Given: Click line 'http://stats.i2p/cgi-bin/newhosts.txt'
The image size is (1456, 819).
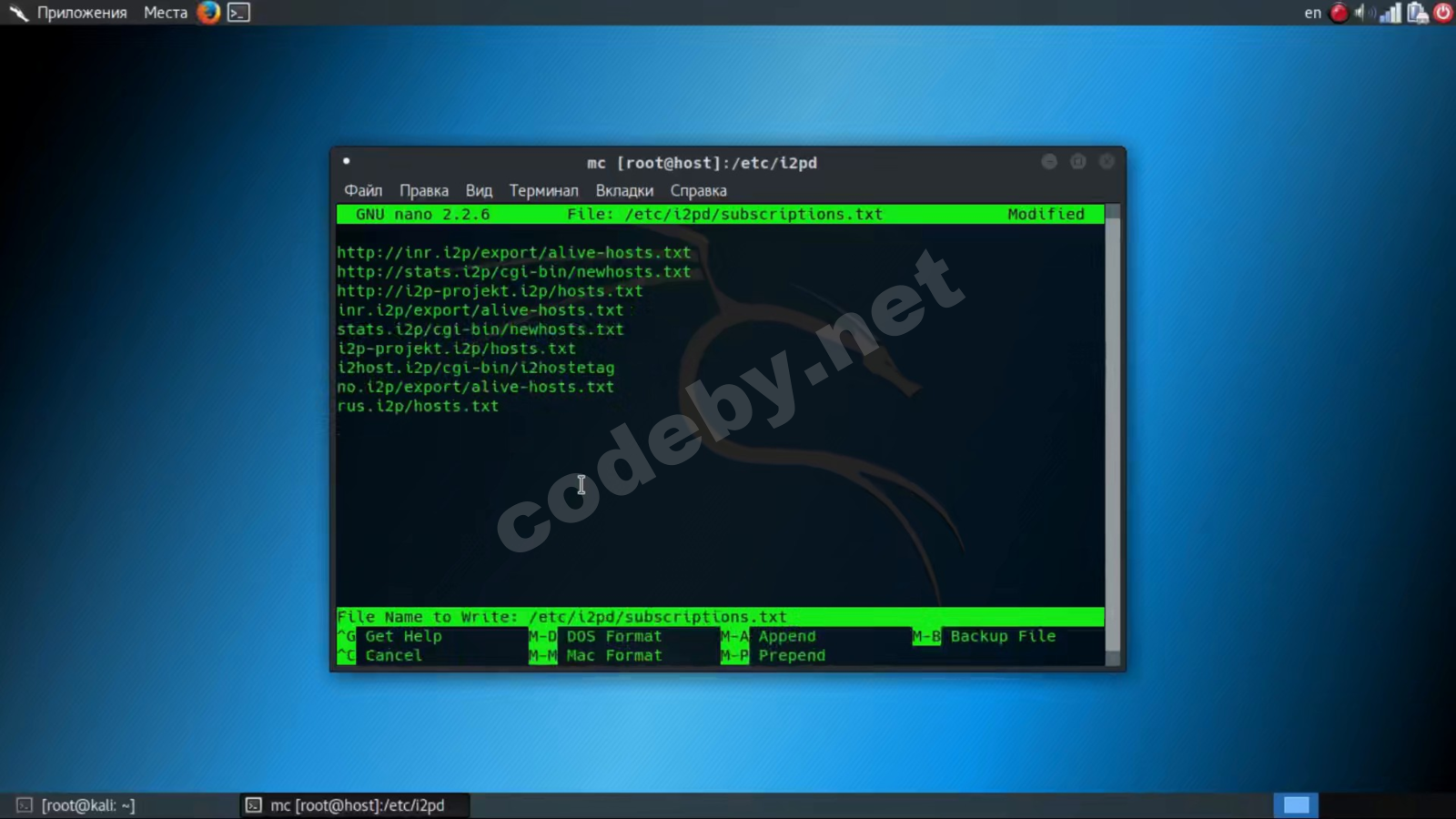Looking at the screenshot, I should [x=514, y=271].
